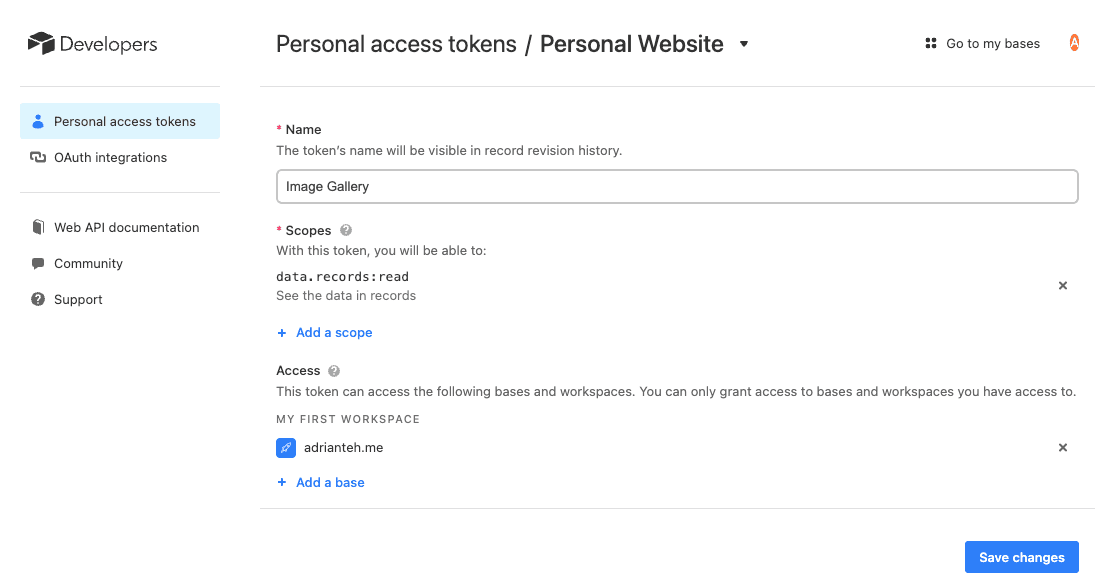Open the user account avatar
Image resolution: width=1113 pixels, height=588 pixels.
coord(1074,43)
